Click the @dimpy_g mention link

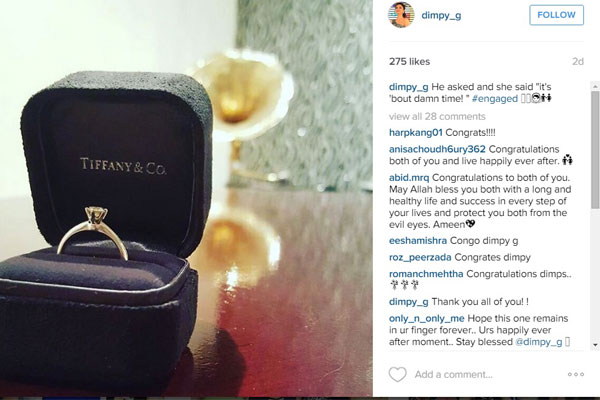pyautogui.click(x=539, y=342)
